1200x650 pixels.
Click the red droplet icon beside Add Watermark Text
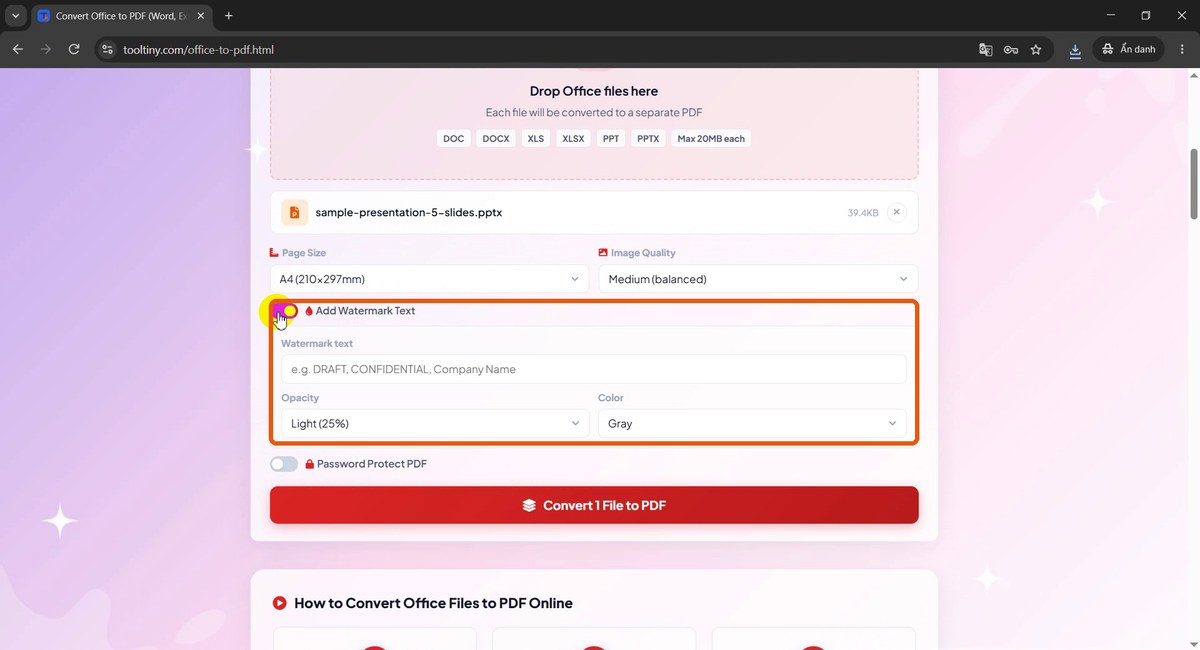[309, 311]
